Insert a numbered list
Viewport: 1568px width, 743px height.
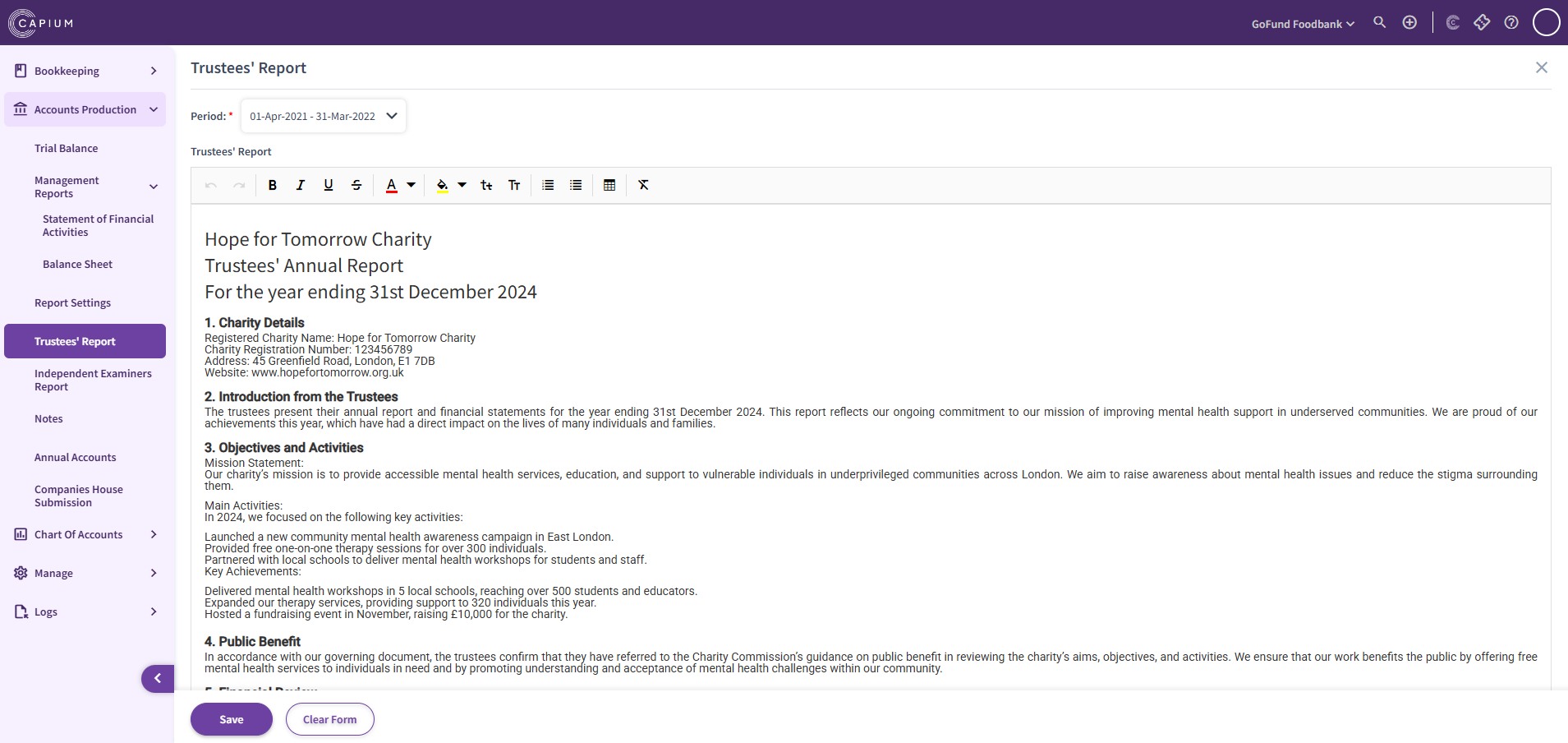(548, 185)
